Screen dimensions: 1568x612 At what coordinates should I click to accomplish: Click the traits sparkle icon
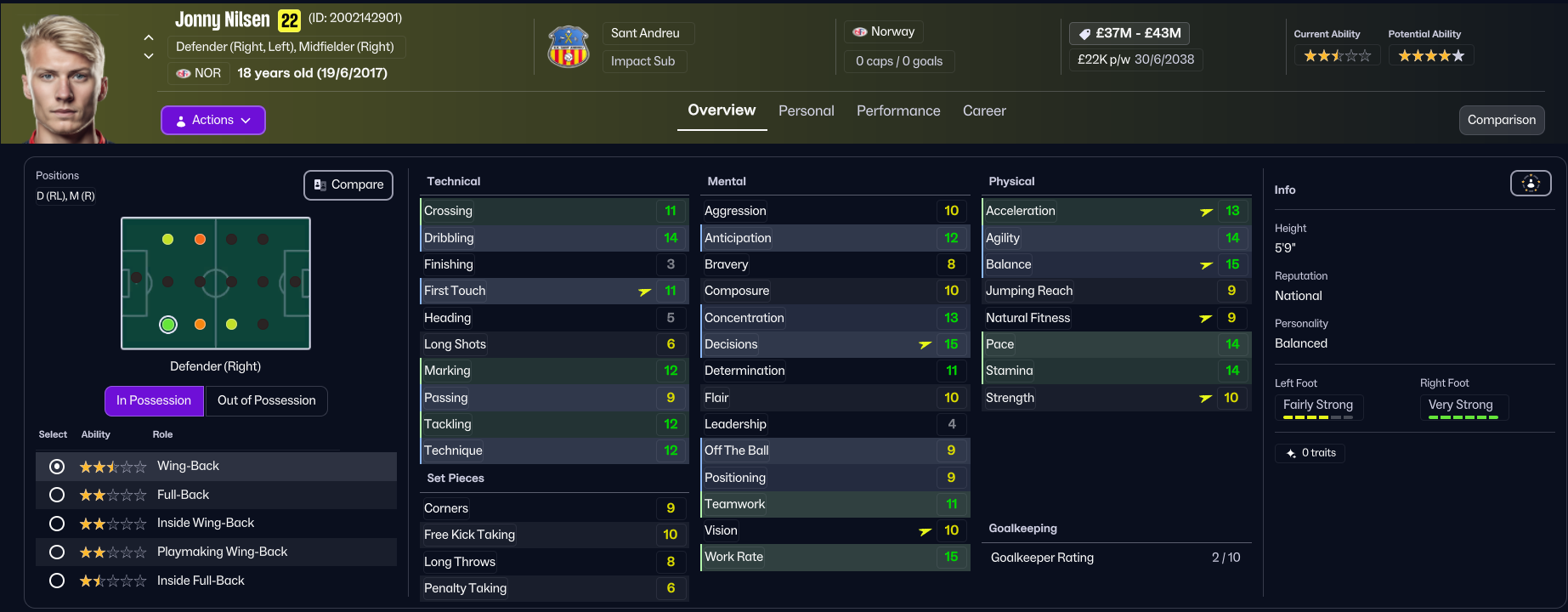1291,453
